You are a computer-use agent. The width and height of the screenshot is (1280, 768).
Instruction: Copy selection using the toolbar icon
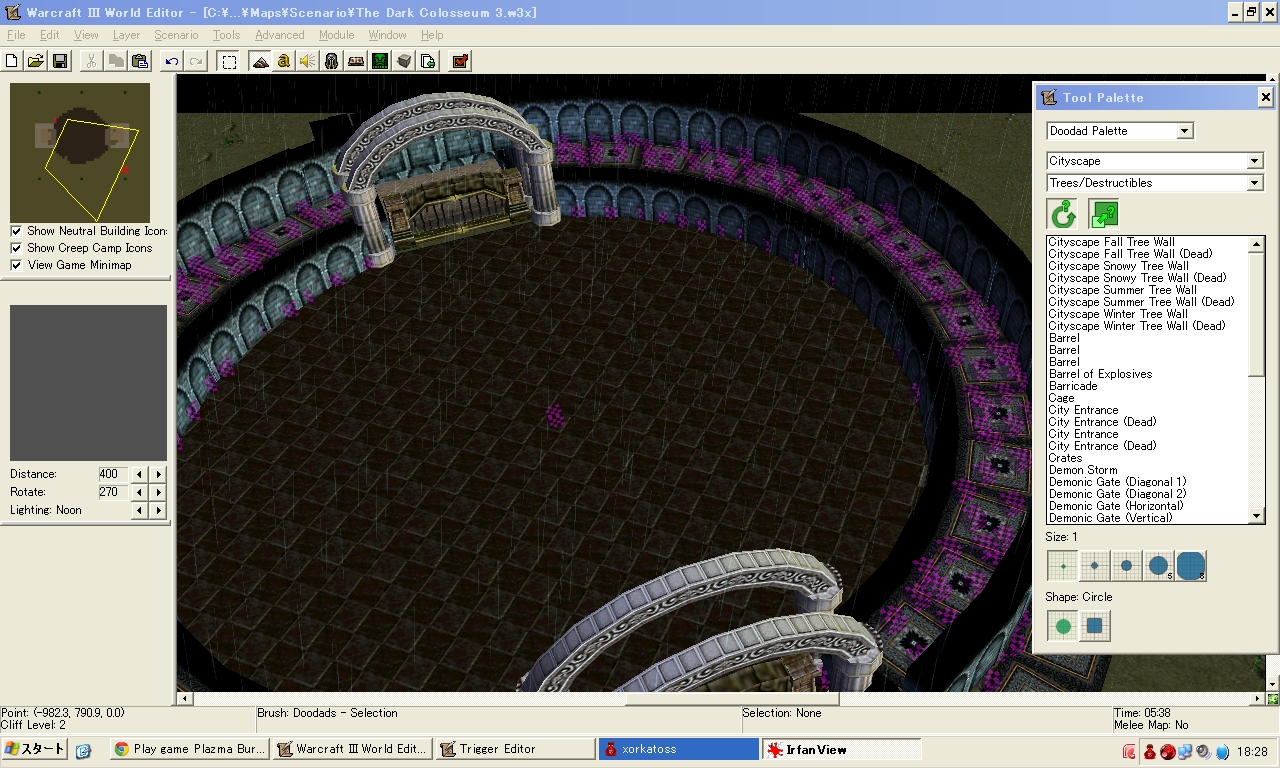click(x=116, y=61)
